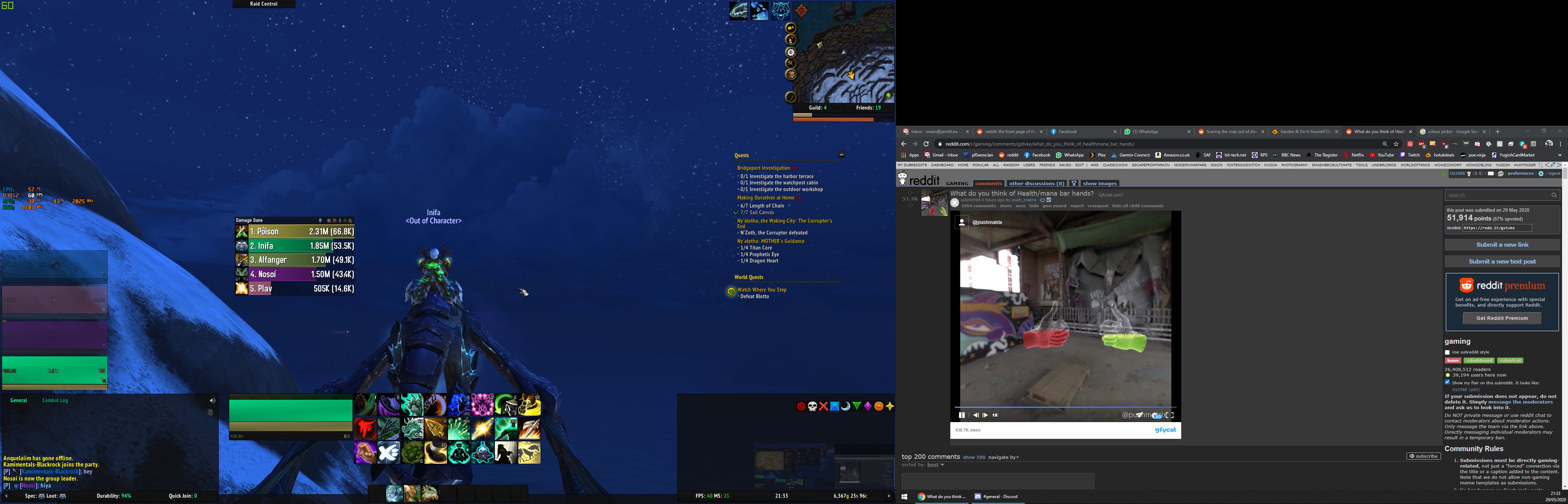Click the left arrow on bottom-left data bar
This screenshot has height=504, width=1568.
[x=7, y=496]
